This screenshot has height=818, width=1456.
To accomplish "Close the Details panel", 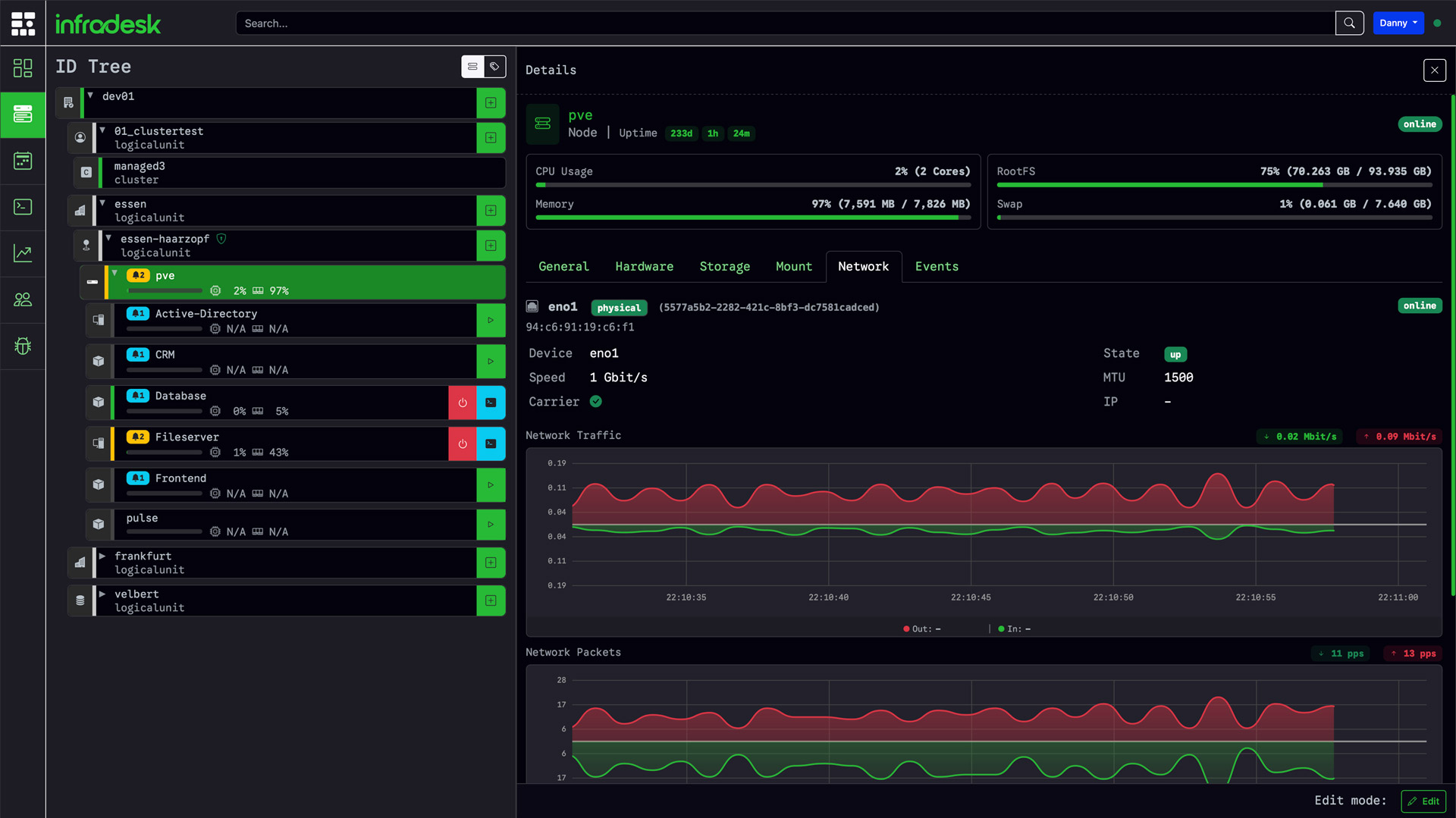I will [x=1434, y=71].
